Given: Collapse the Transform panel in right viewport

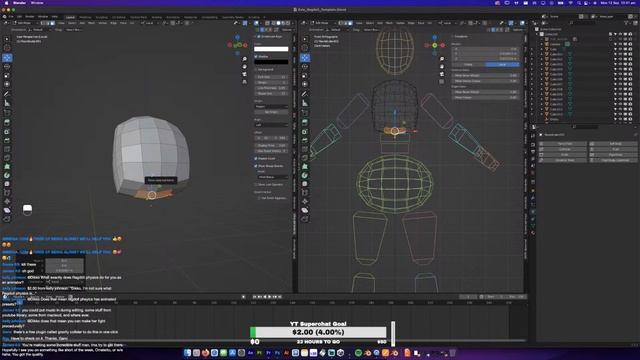Looking at the screenshot, I should click(x=453, y=36).
